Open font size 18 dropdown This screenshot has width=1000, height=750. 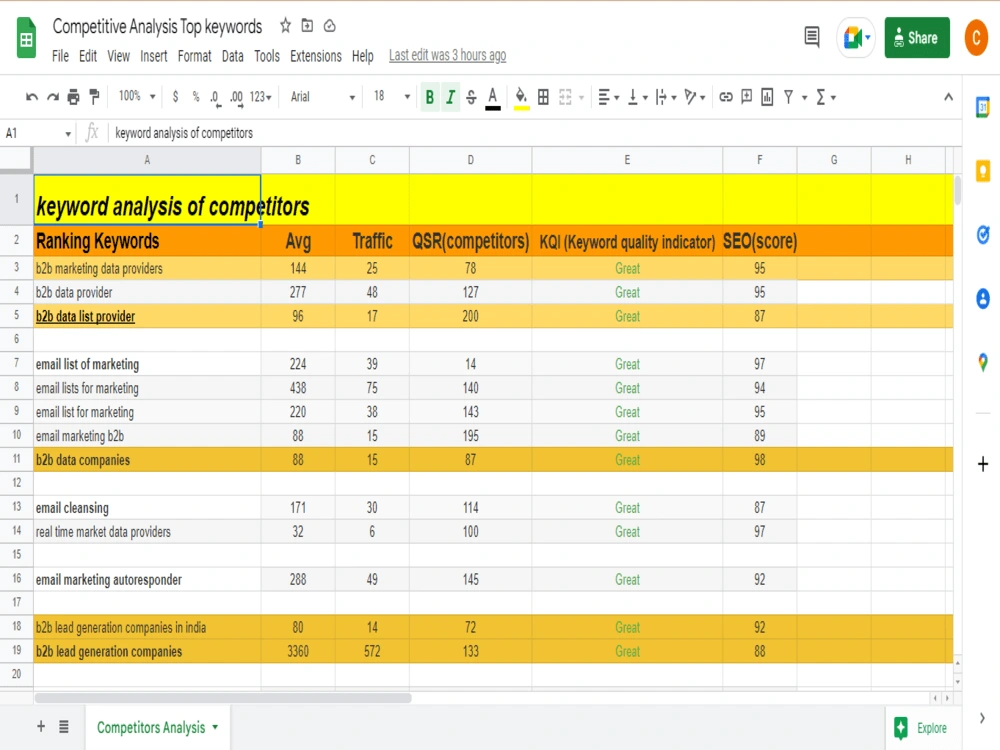click(392, 96)
